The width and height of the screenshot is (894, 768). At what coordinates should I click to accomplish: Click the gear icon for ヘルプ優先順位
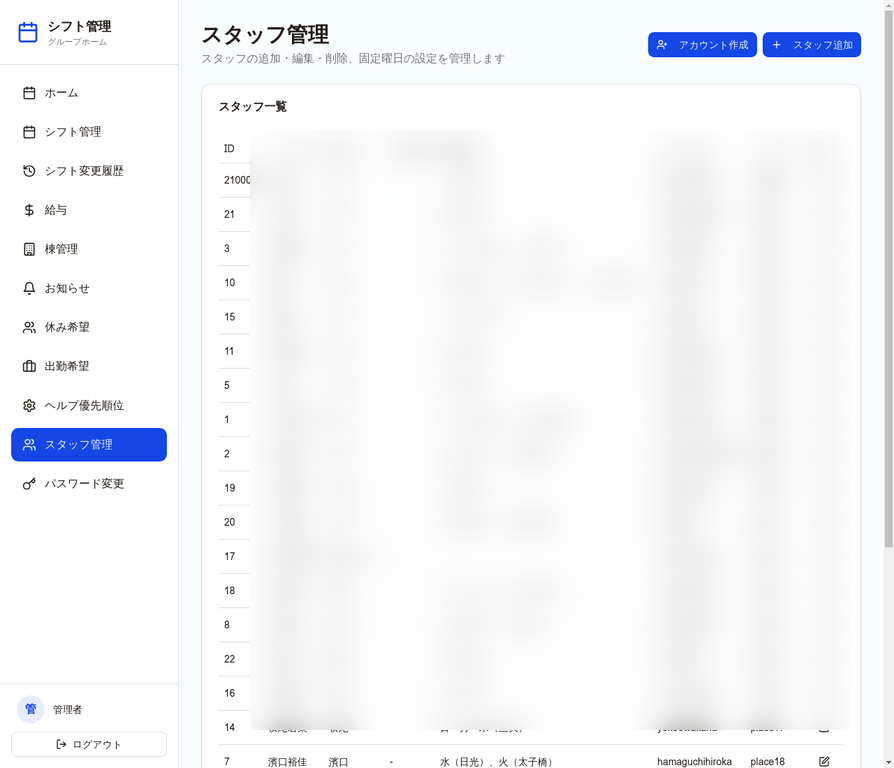(x=29, y=405)
